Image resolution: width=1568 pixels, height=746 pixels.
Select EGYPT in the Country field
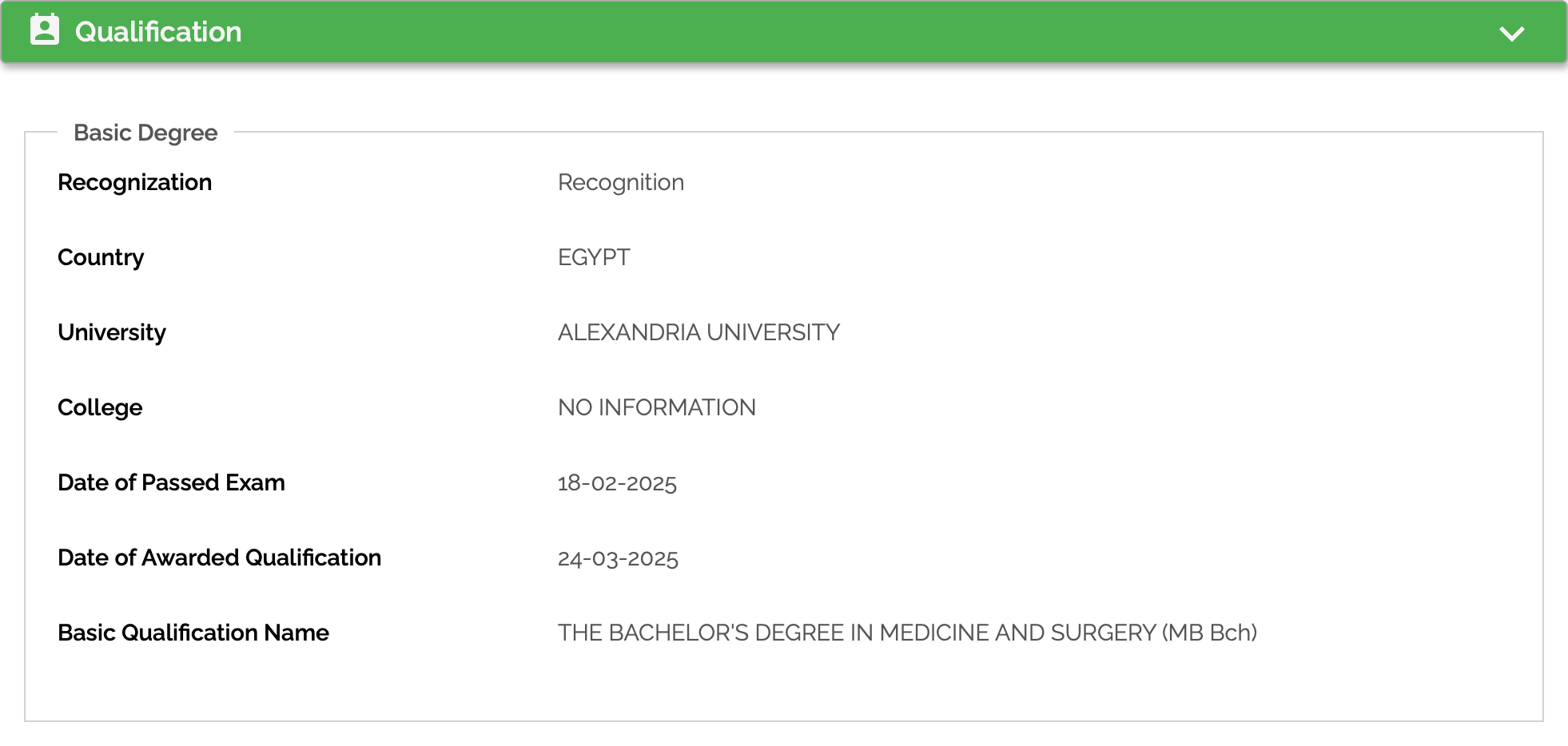(x=593, y=257)
